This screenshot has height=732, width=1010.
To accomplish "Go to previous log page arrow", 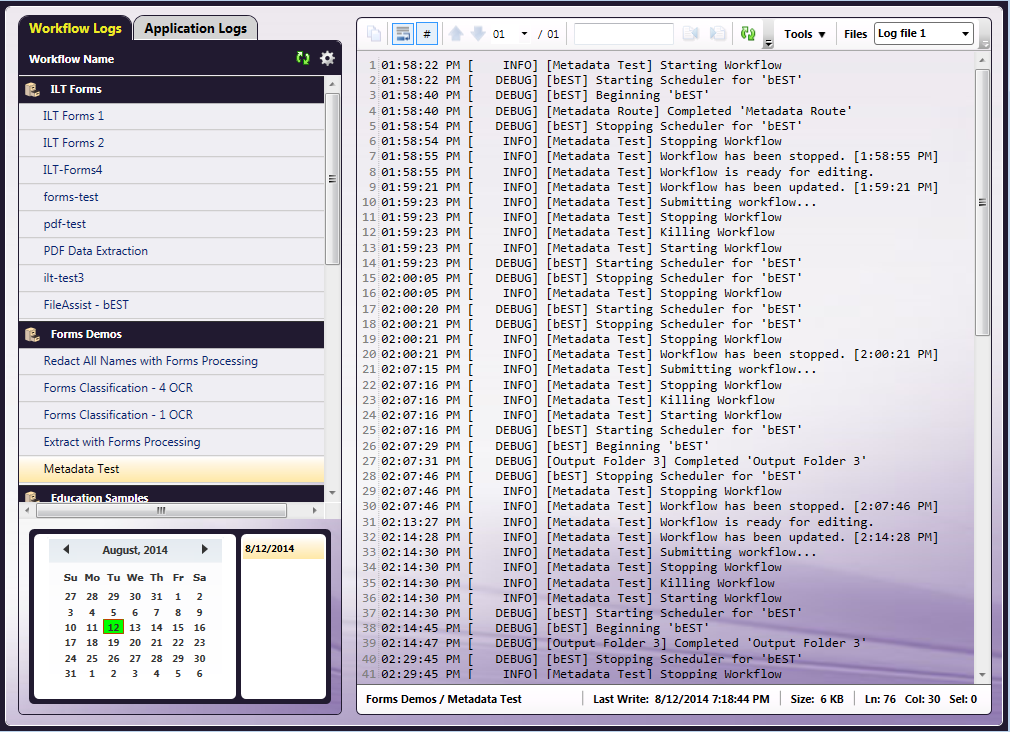I will 456,33.
